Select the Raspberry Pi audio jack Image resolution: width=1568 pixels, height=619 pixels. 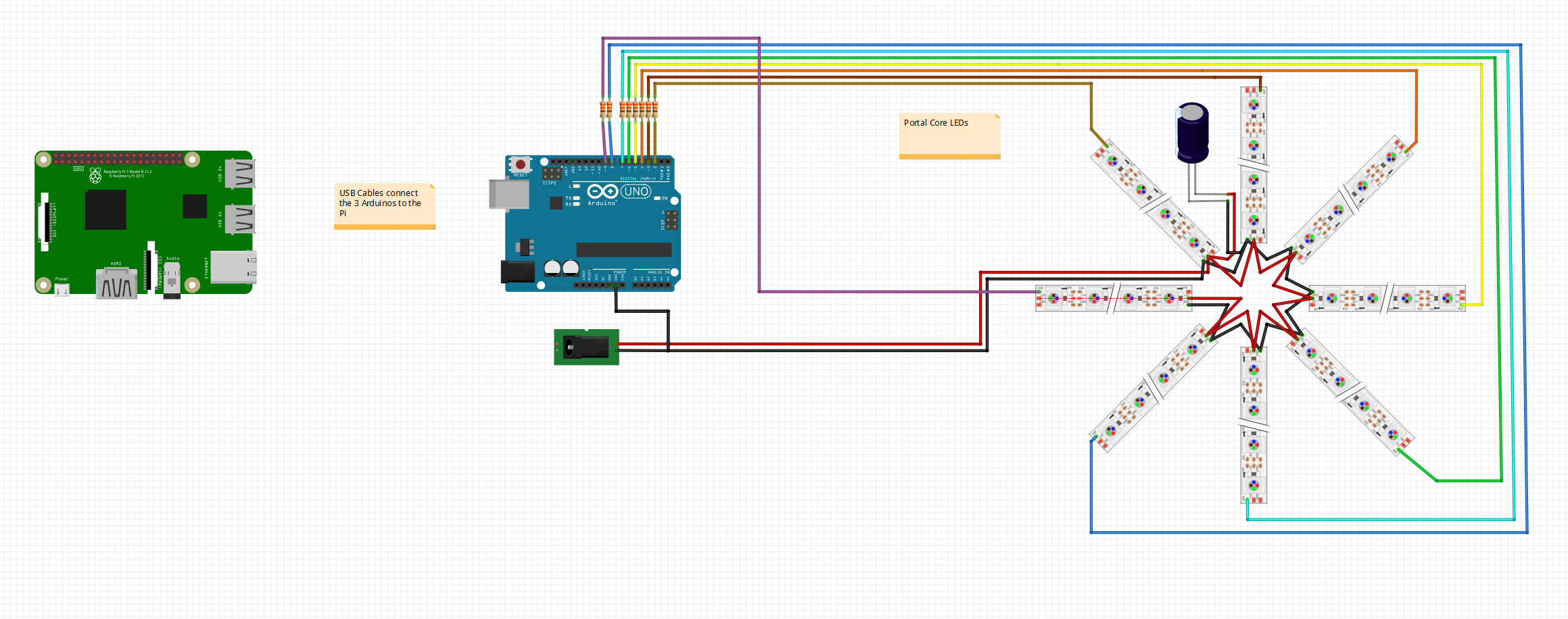pyautogui.click(x=172, y=279)
